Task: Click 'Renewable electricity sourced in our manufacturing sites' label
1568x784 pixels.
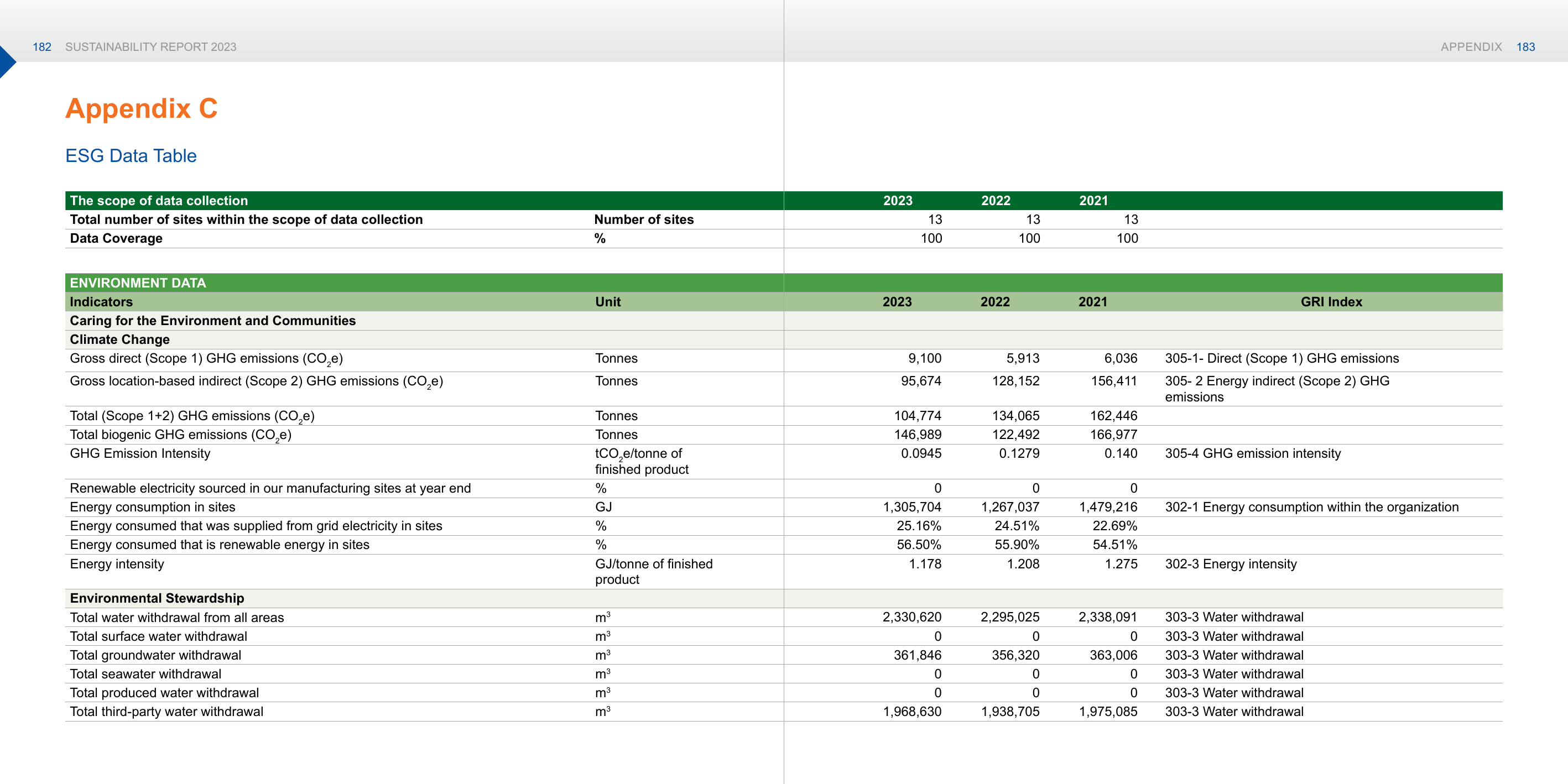Action: click(x=270, y=488)
